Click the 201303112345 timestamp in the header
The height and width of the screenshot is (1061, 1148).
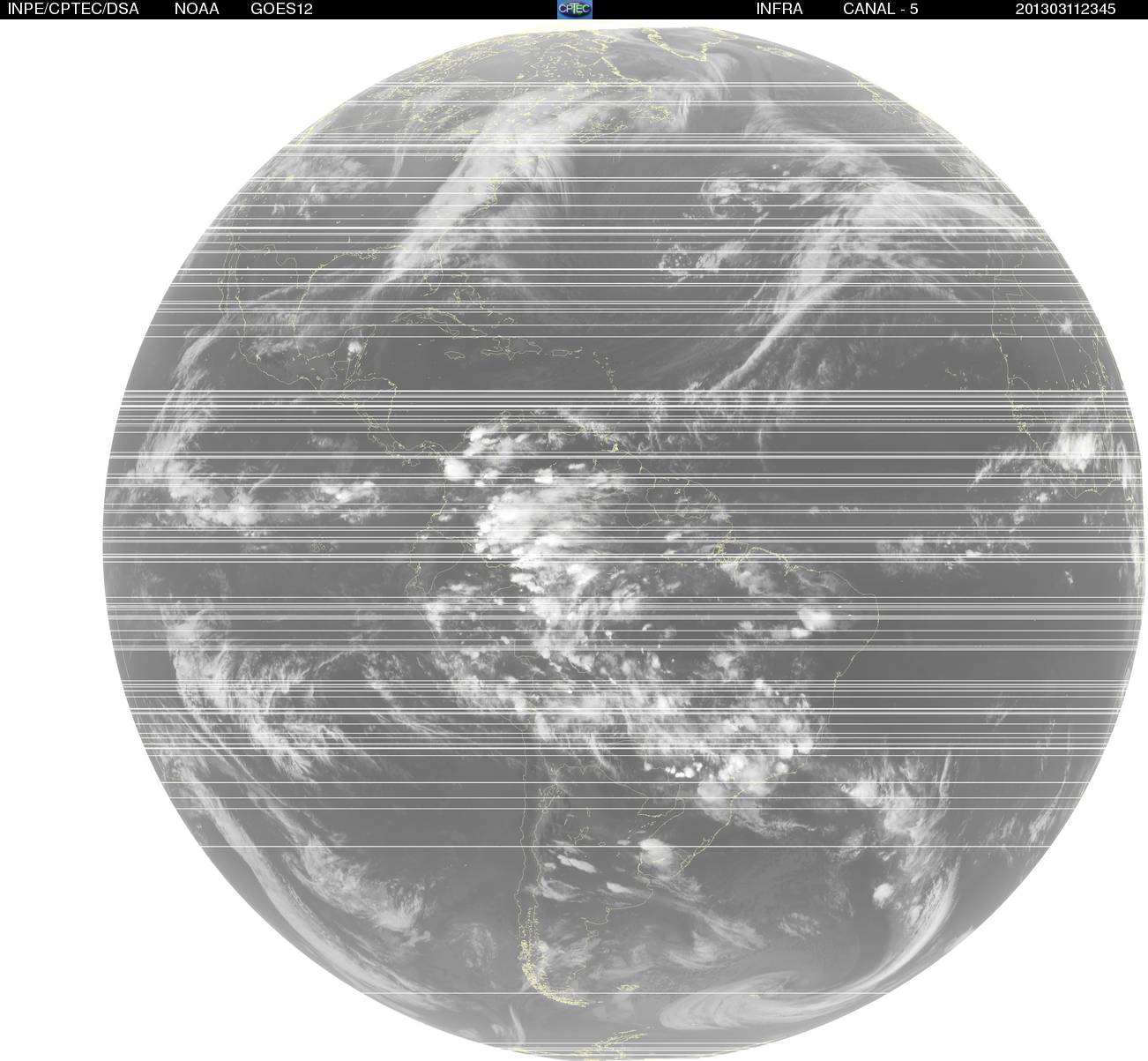tap(1065, 9)
